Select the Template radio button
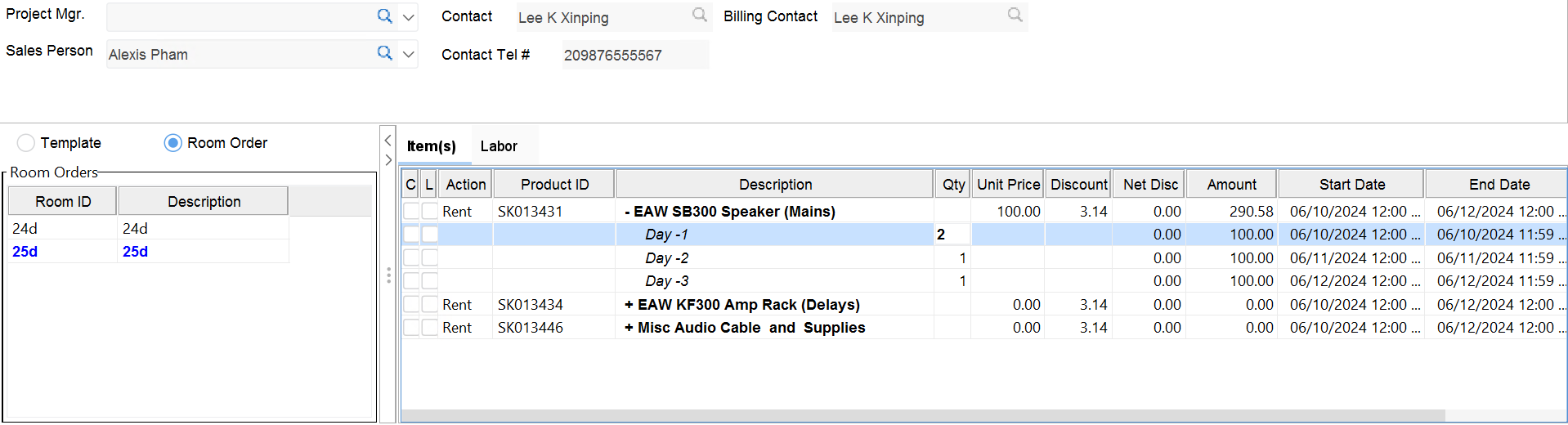1568x425 pixels. click(26, 143)
